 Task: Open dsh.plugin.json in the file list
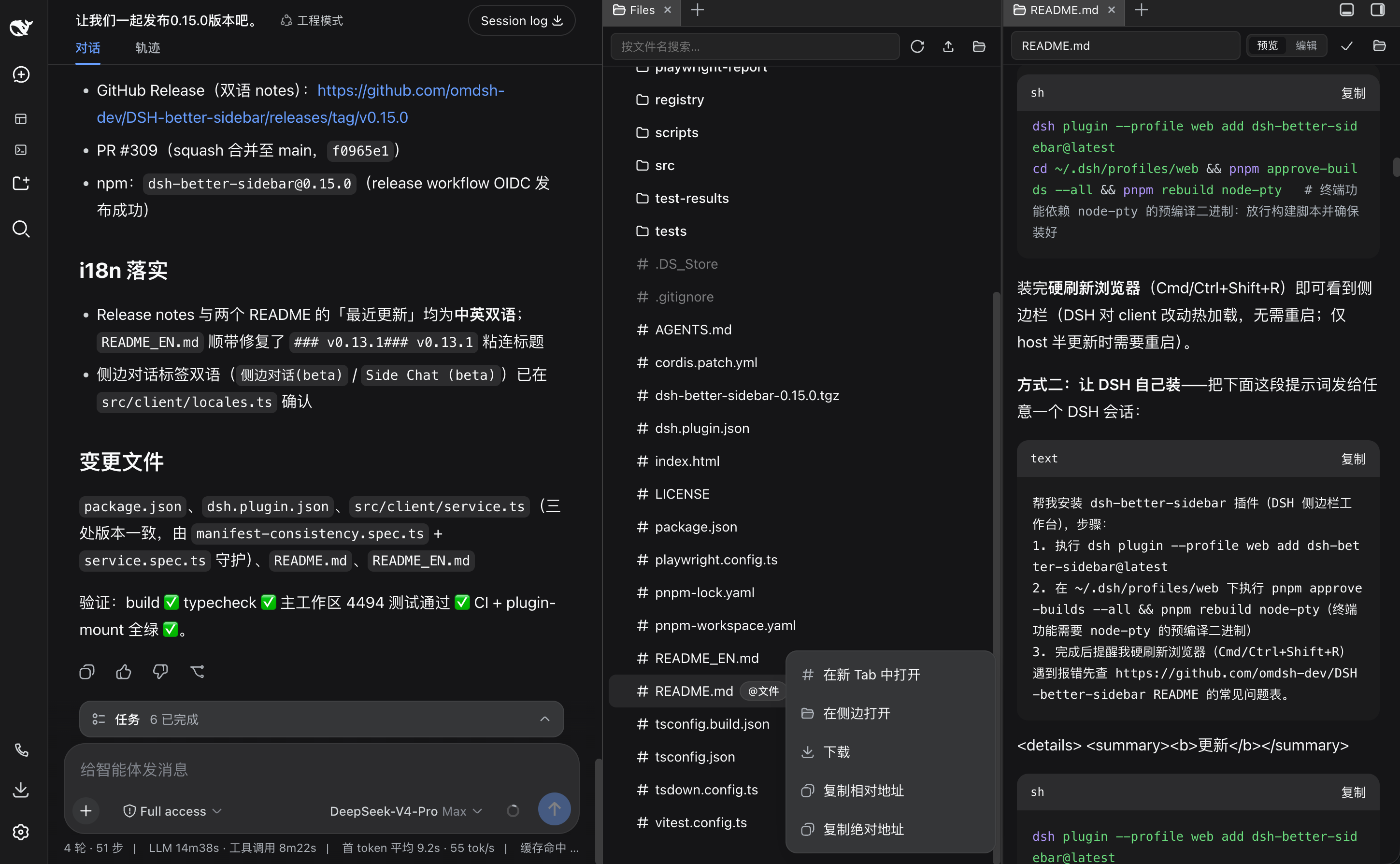coord(702,428)
